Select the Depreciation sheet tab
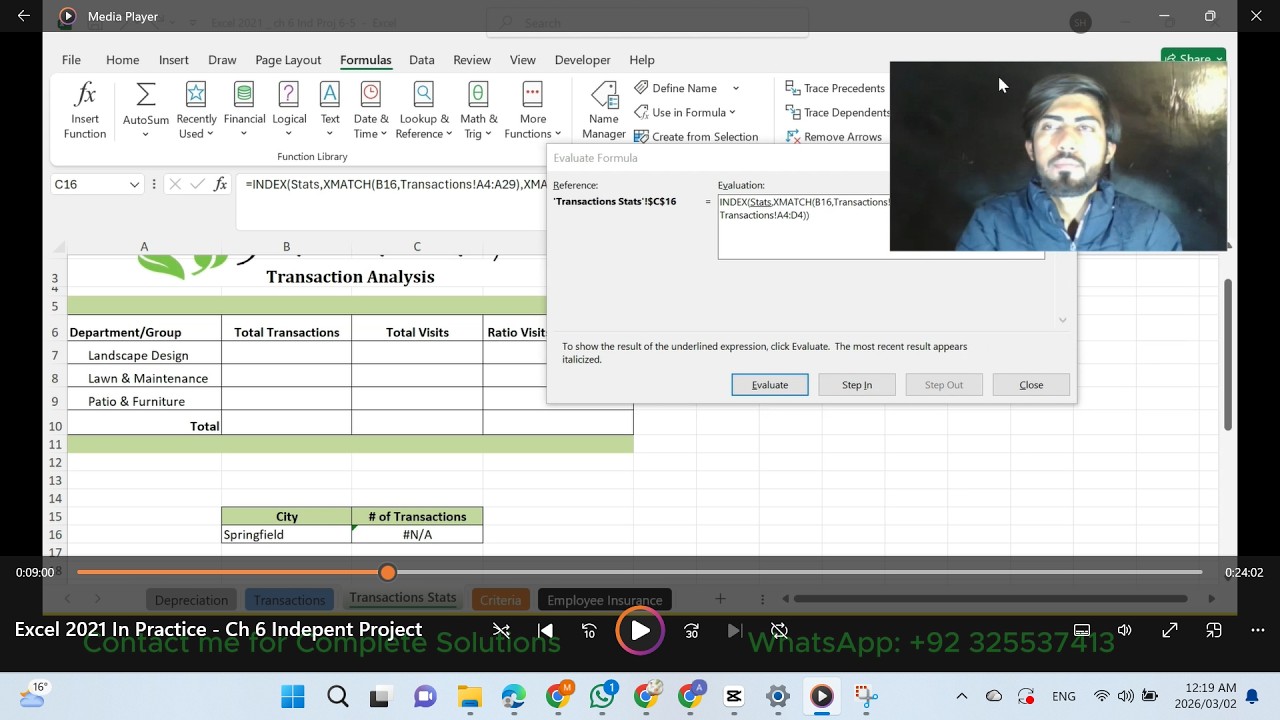Image resolution: width=1280 pixels, height=720 pixels. pos(191,600)
